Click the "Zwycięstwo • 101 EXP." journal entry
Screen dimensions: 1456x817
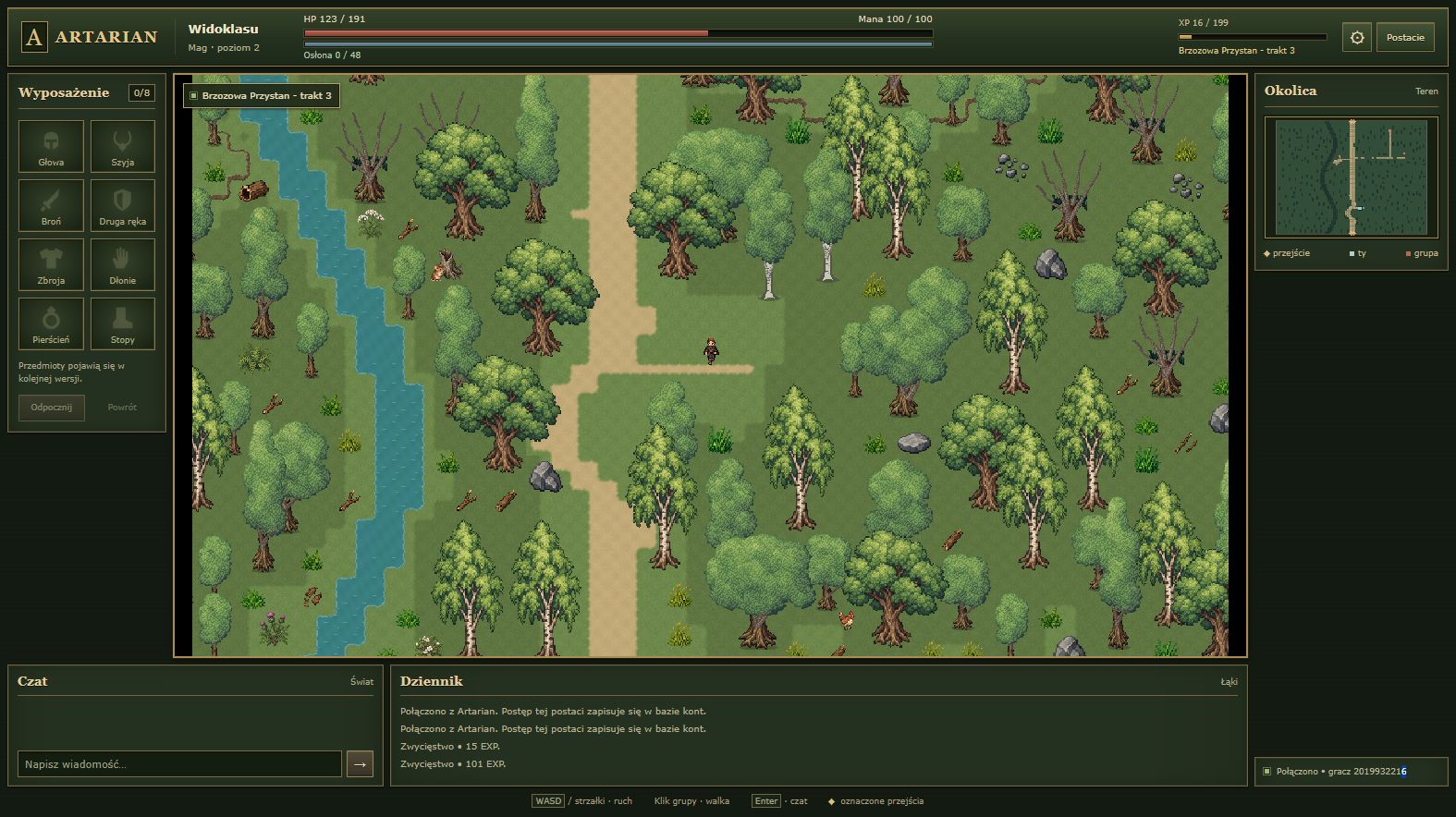tap(453, 764)
